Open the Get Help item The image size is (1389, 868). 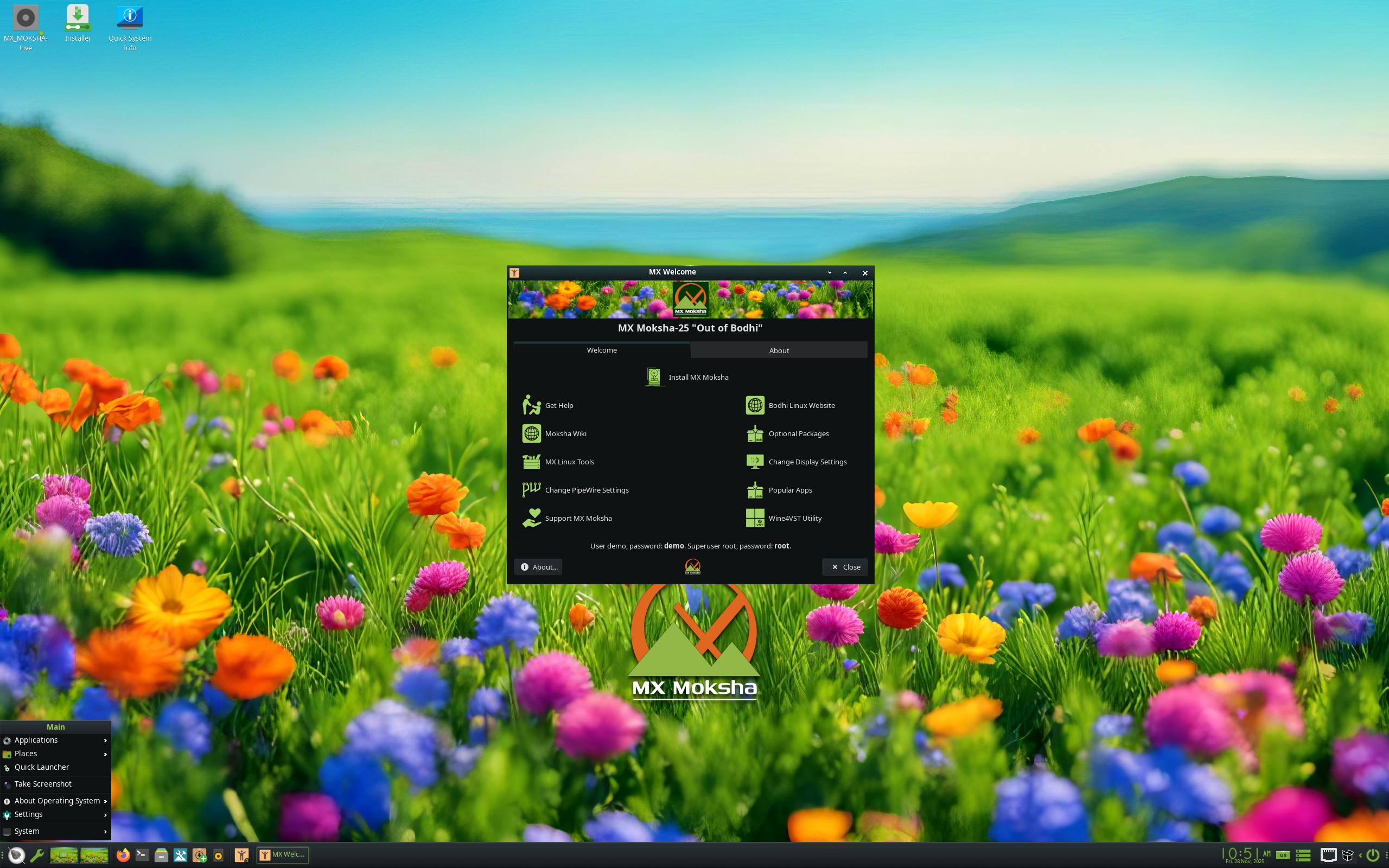[547, 405]
